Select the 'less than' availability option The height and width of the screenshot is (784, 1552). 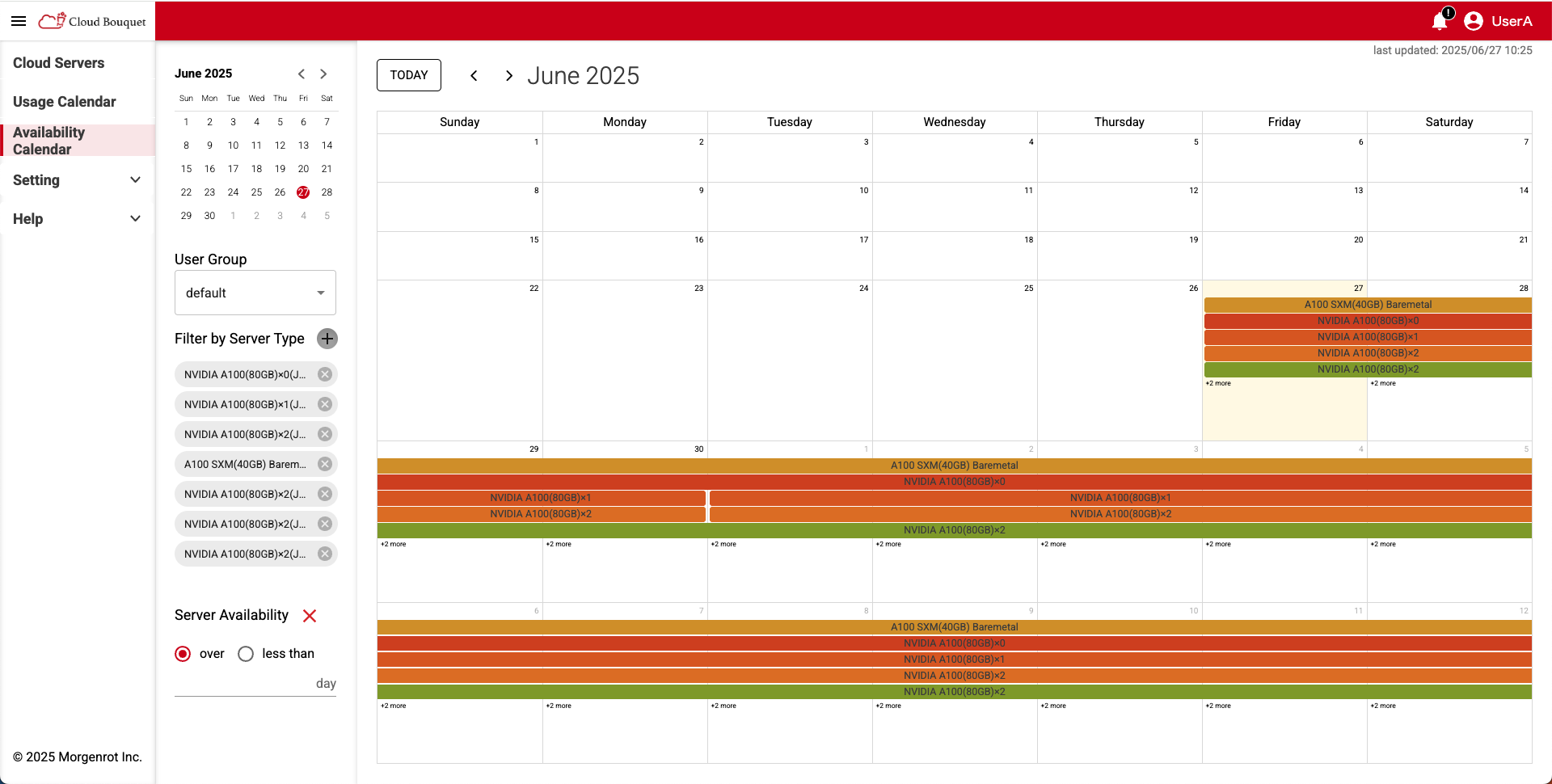click(246, 653)
